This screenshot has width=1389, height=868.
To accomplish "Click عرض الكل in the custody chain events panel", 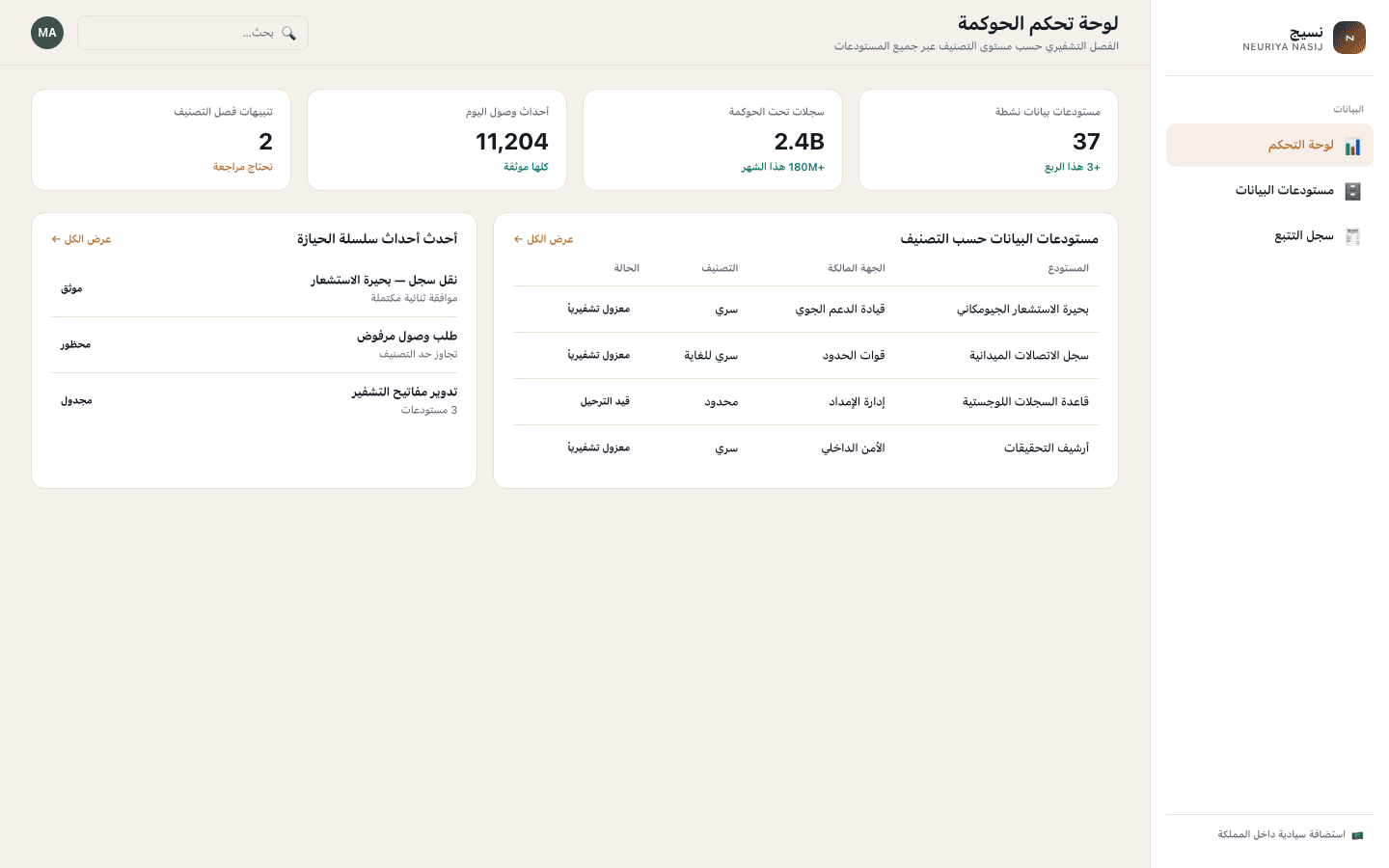I will click(82, 239).
